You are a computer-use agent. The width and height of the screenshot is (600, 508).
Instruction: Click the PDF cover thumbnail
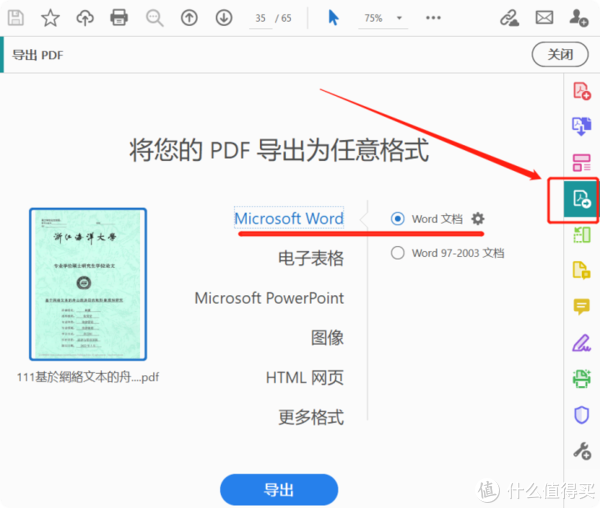coord(88,284)
